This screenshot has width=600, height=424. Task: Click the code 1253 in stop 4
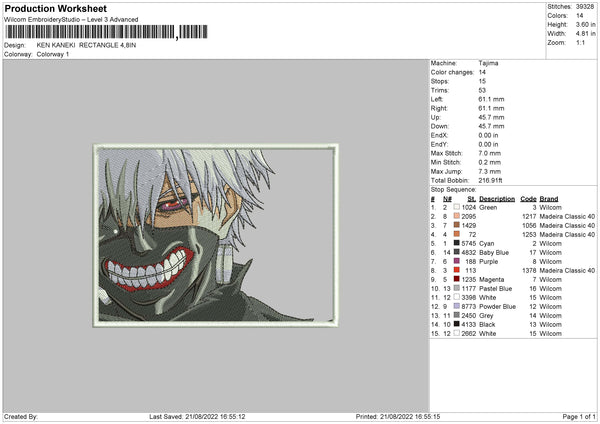coord(529,234)
